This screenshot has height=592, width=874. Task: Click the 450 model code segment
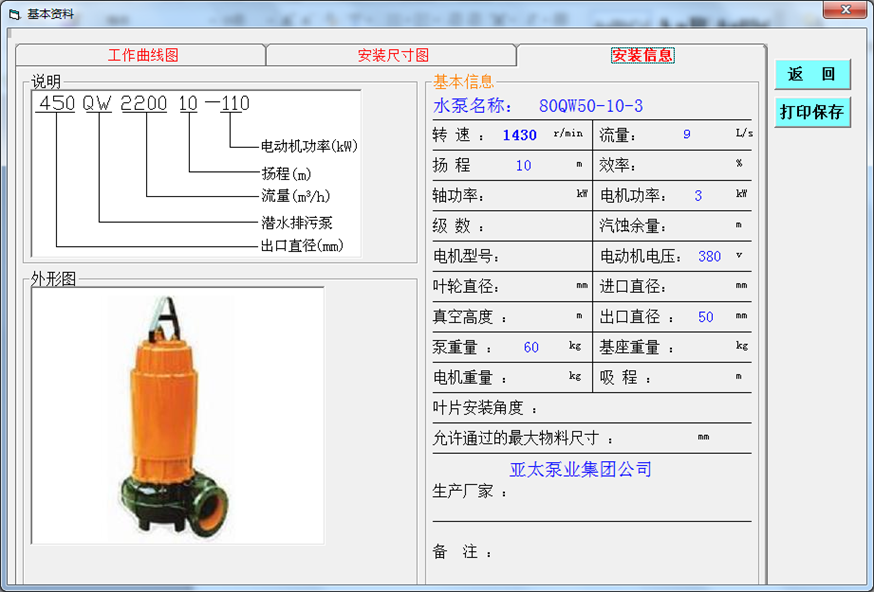(x=56, y=104)
